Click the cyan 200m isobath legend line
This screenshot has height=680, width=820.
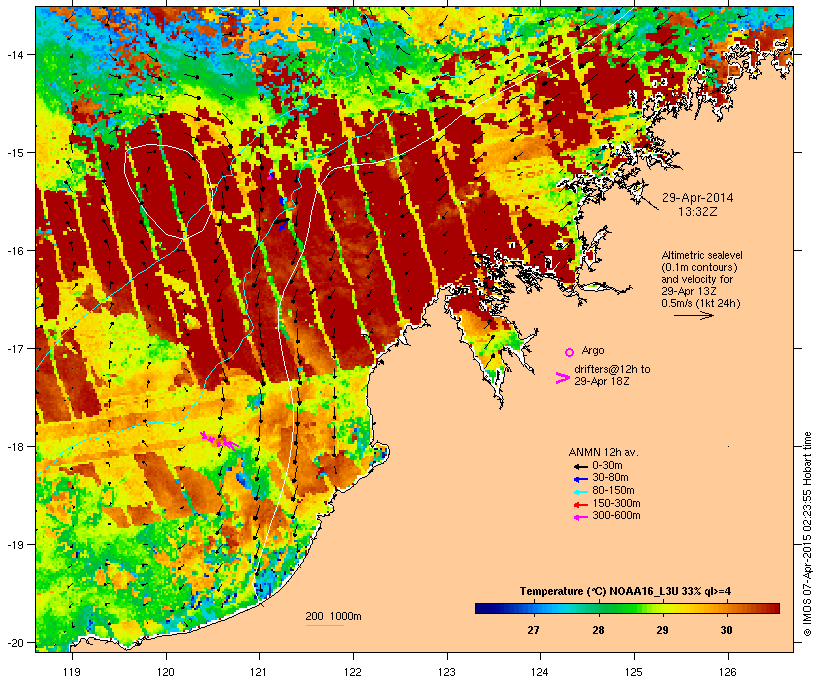pos(324,625)
